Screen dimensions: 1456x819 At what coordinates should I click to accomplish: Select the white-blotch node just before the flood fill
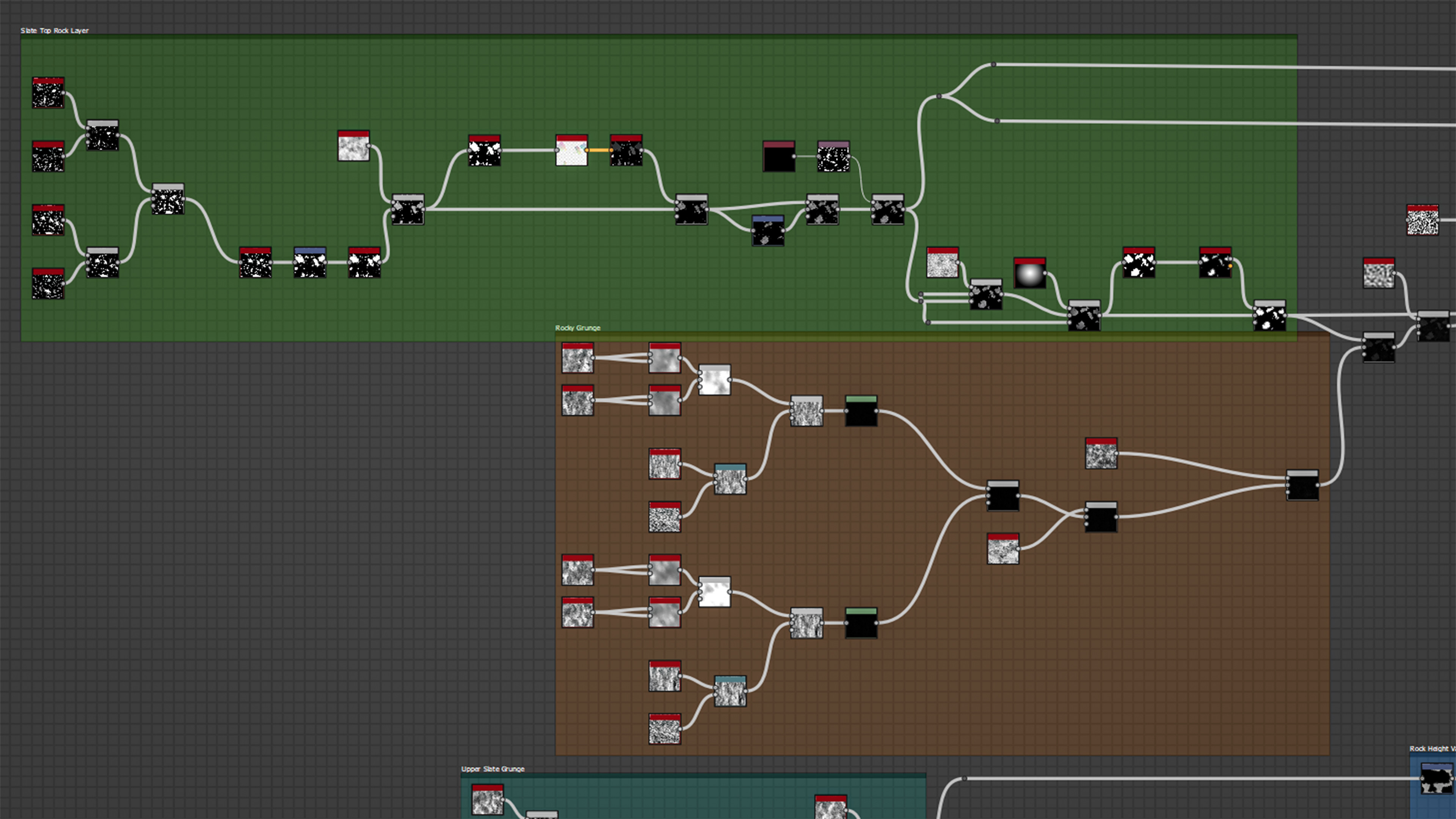click(x=485, y=150)
